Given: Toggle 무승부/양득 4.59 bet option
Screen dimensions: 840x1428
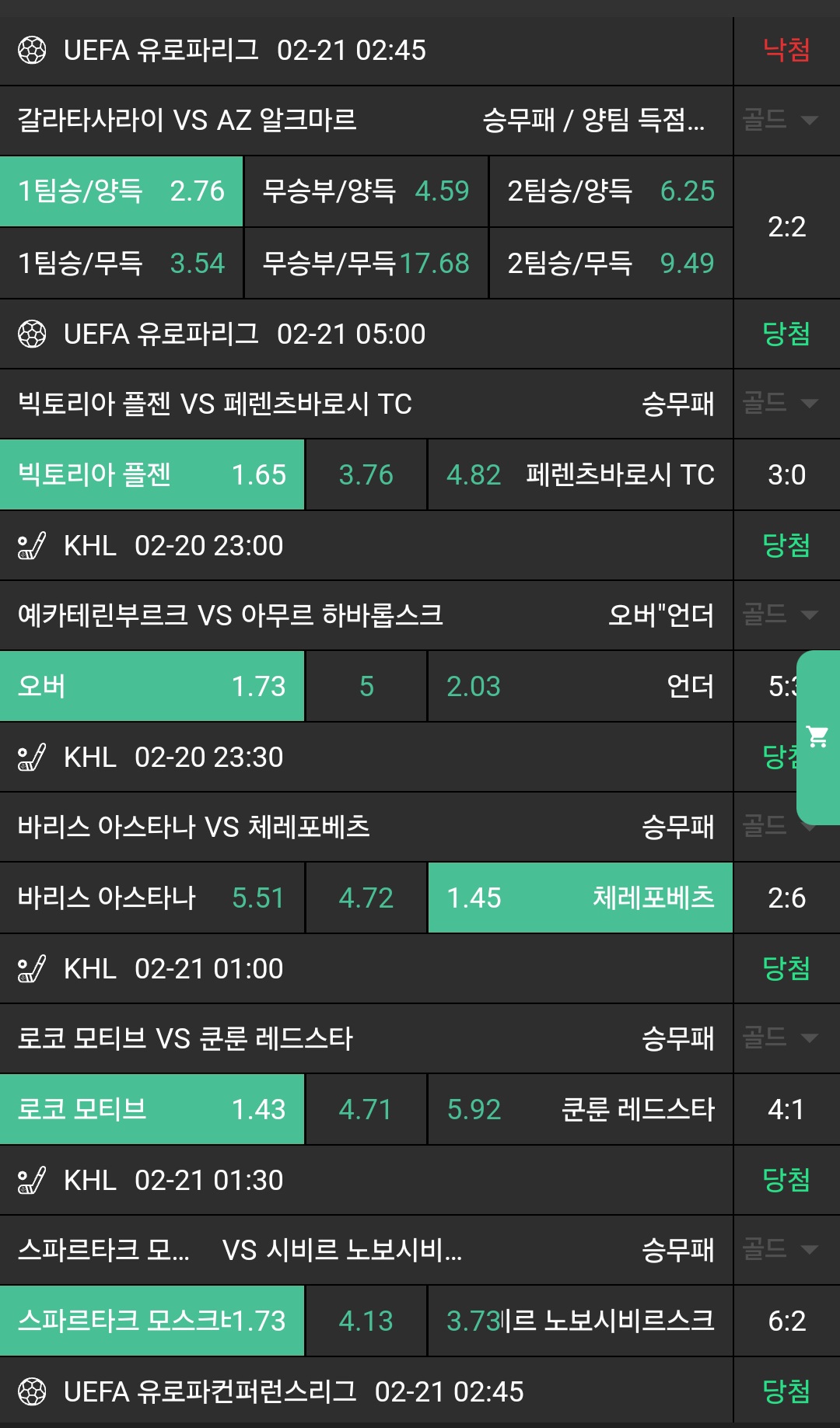Looking at the screenshot, I should point(366,191).
